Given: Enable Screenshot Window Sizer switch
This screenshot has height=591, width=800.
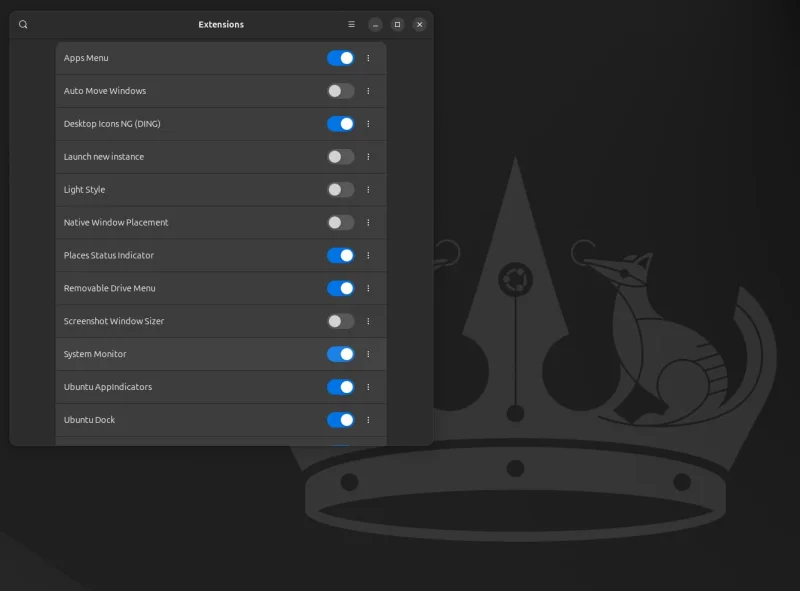Looking at the screenshot, I should tap(341, 321).
